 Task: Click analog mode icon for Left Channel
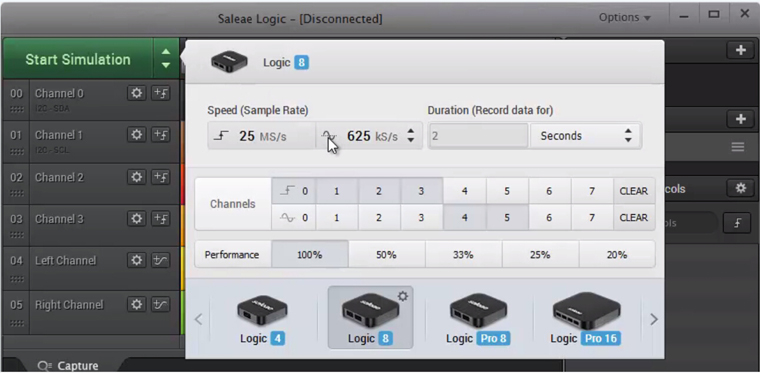click(160, 261)
